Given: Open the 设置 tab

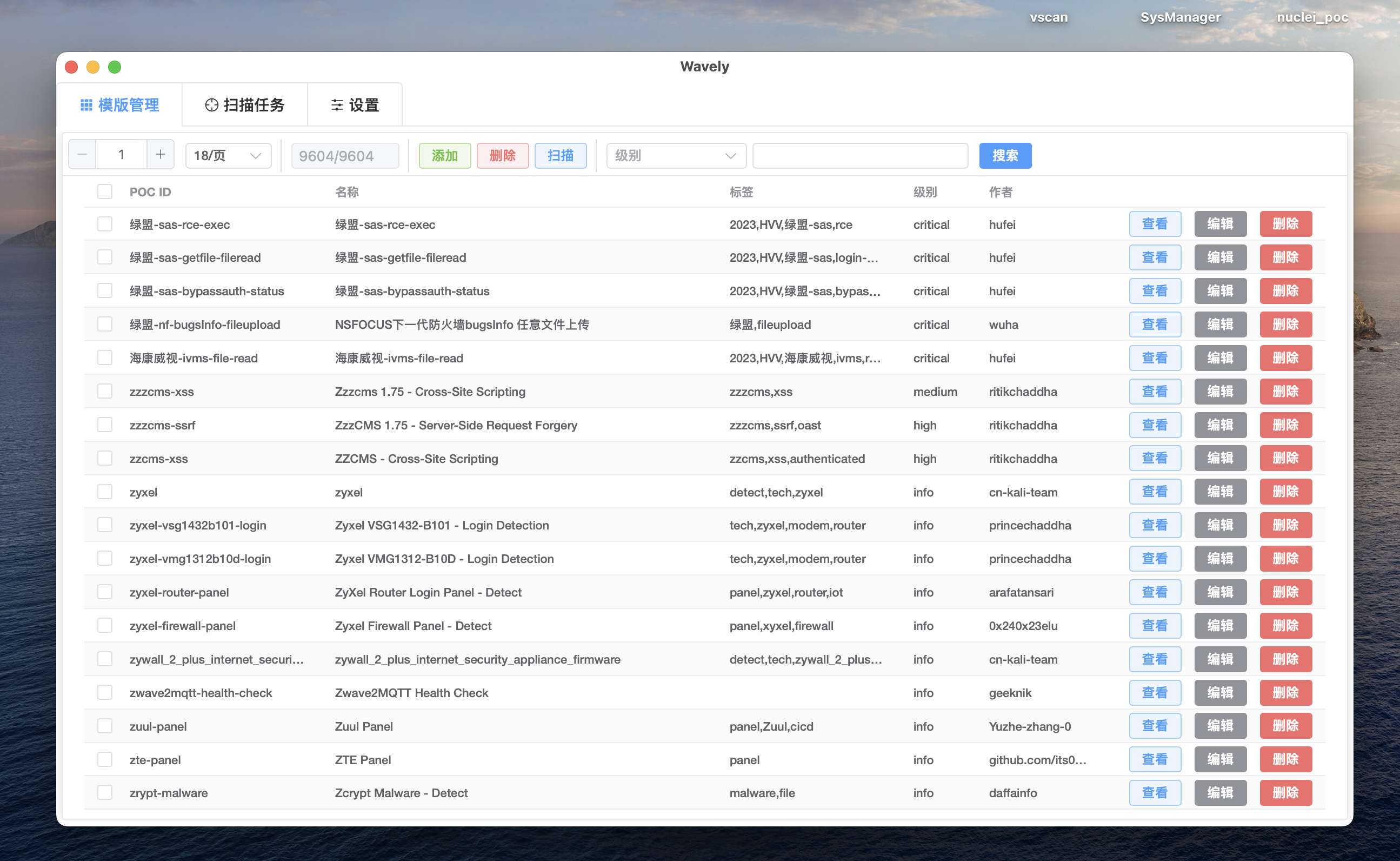Looking at the screenshot, I should click(x=362, y=104).
